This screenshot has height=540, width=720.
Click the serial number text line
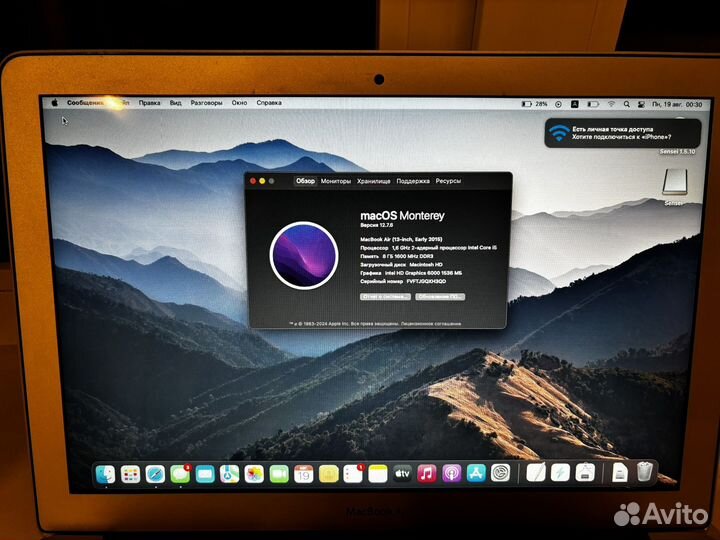[403, 281]
